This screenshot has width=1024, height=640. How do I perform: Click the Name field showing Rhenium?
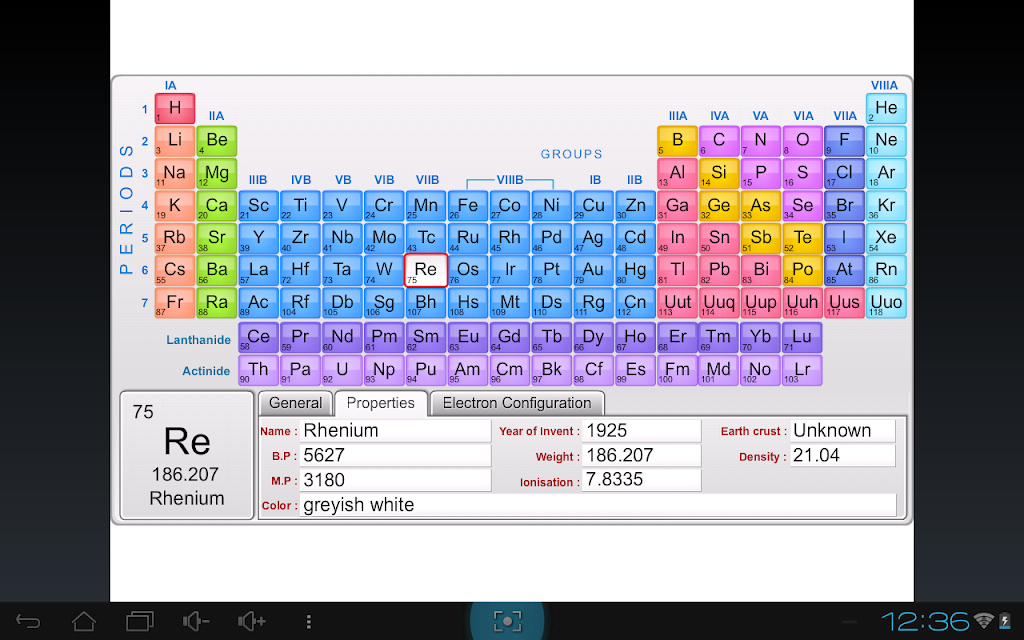click(x=395, y=431)
